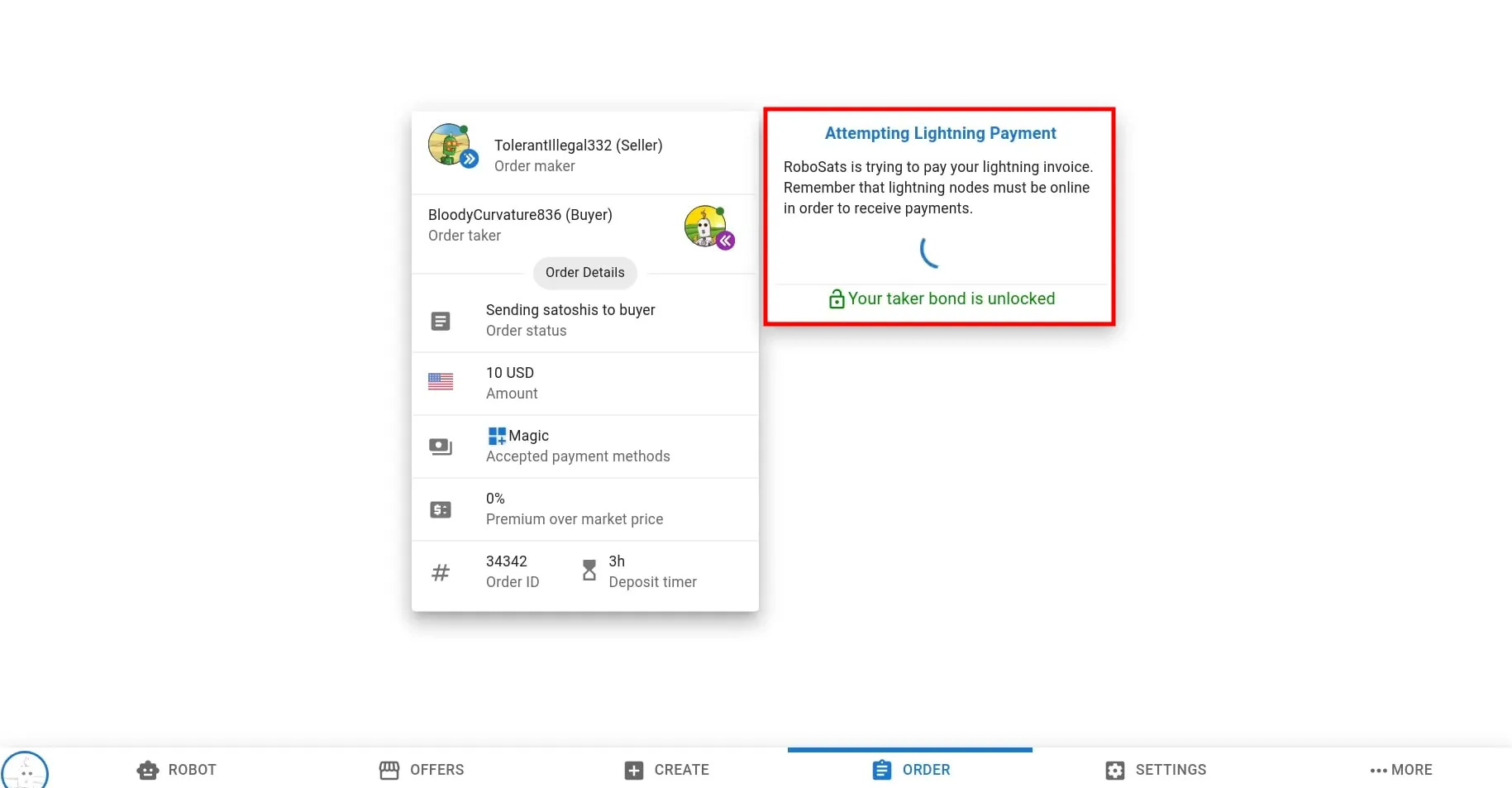The image size is (1512, 788).
Task: Click 'Attempting Lightning Payment' heading
Action: [941, 133]
